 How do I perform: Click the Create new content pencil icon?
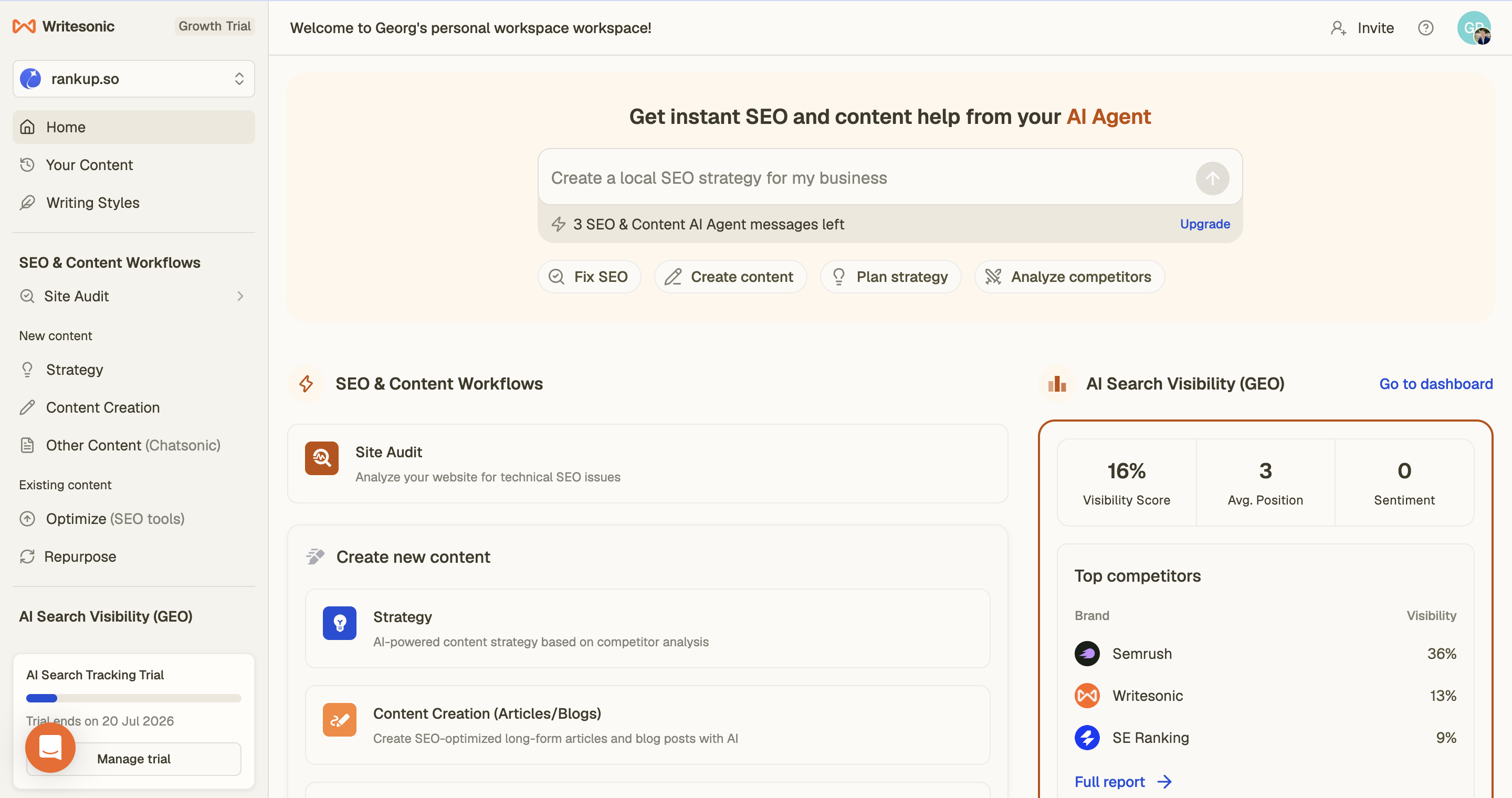pyautogui.click(x=315, y=556)
